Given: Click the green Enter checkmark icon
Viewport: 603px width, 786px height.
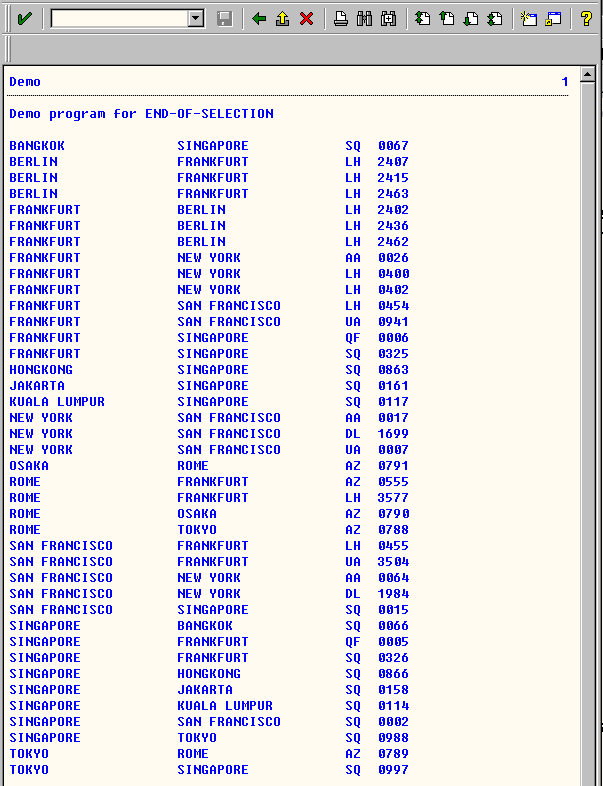Looking at the screenshot, I should (24, 18).
